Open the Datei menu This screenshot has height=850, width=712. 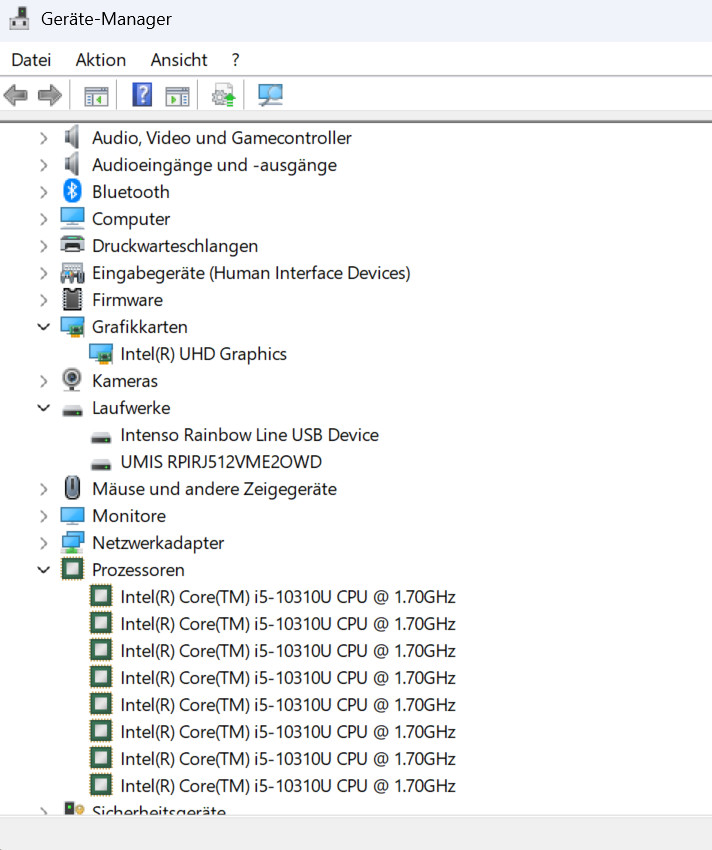tap(31, 60)
